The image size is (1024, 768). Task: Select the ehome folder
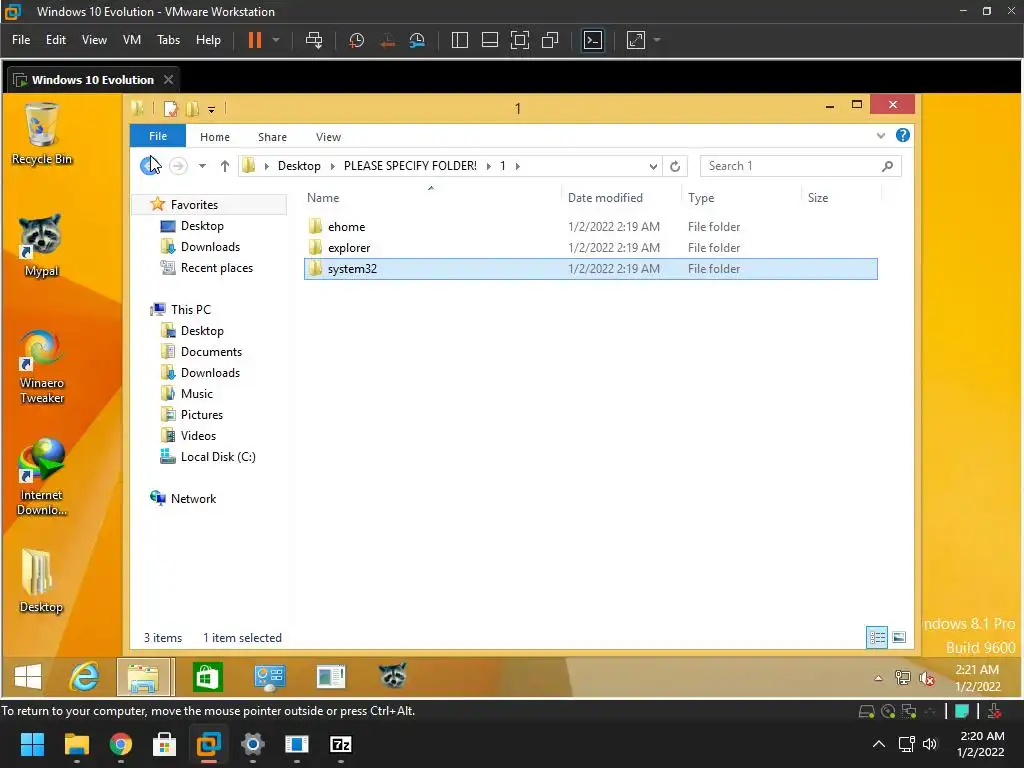(590, 227)
